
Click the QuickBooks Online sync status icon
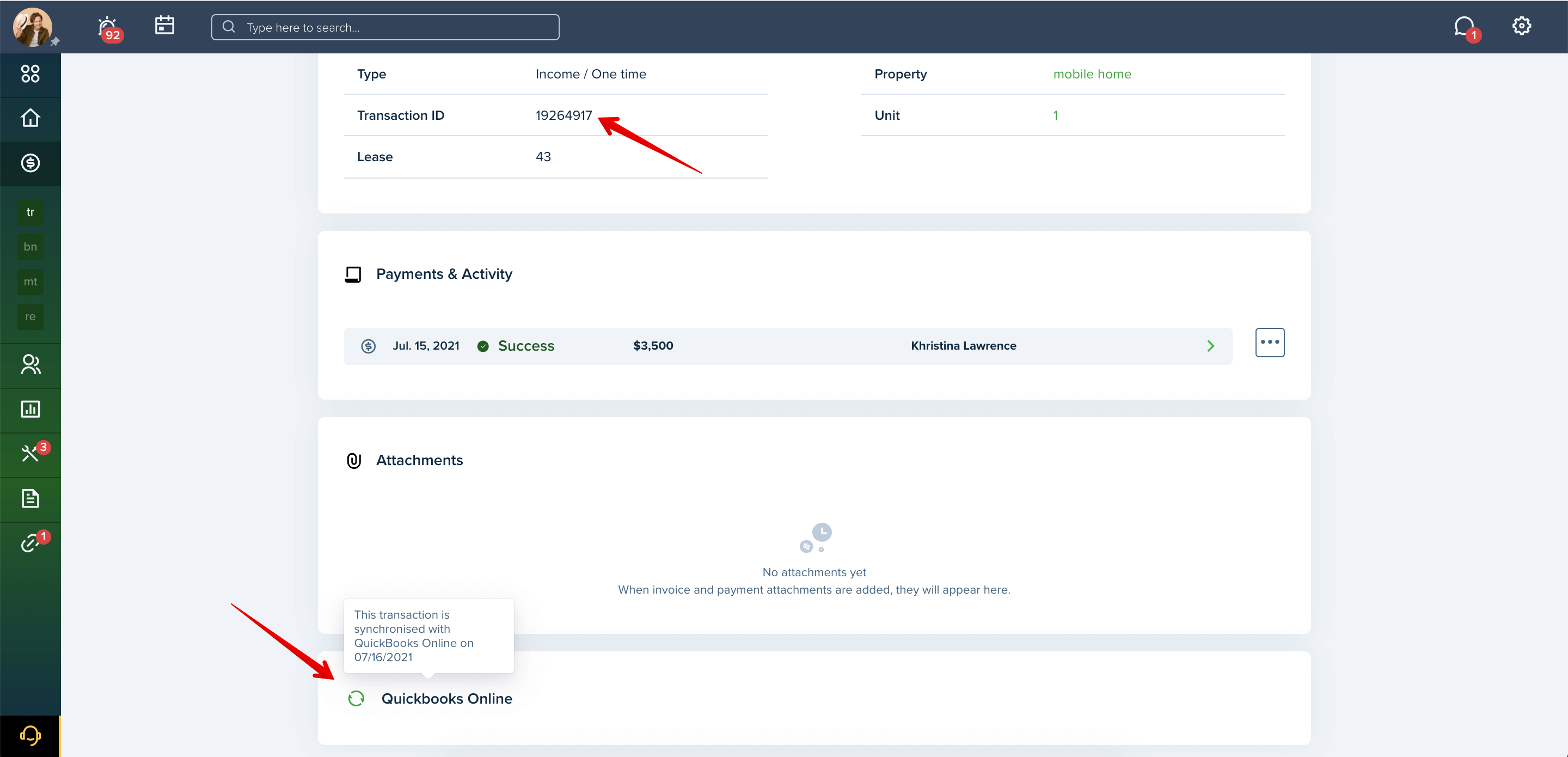pyautogui.click(x=356, y=699)
